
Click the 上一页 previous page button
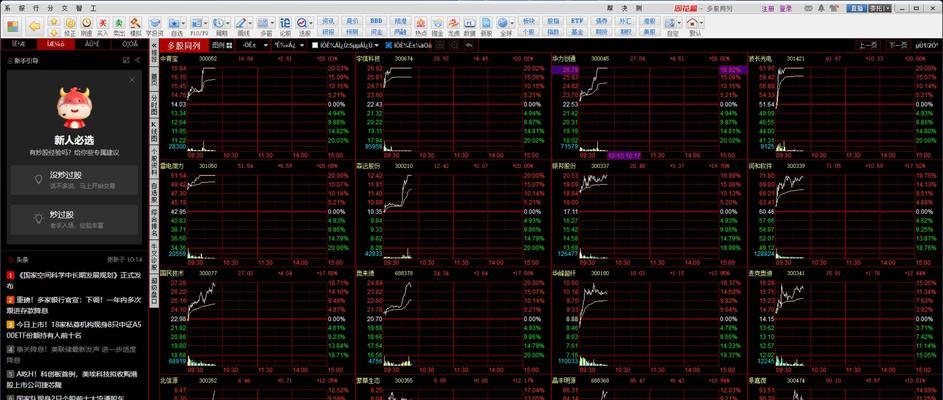pyautogui.click(x=868, y=45)
